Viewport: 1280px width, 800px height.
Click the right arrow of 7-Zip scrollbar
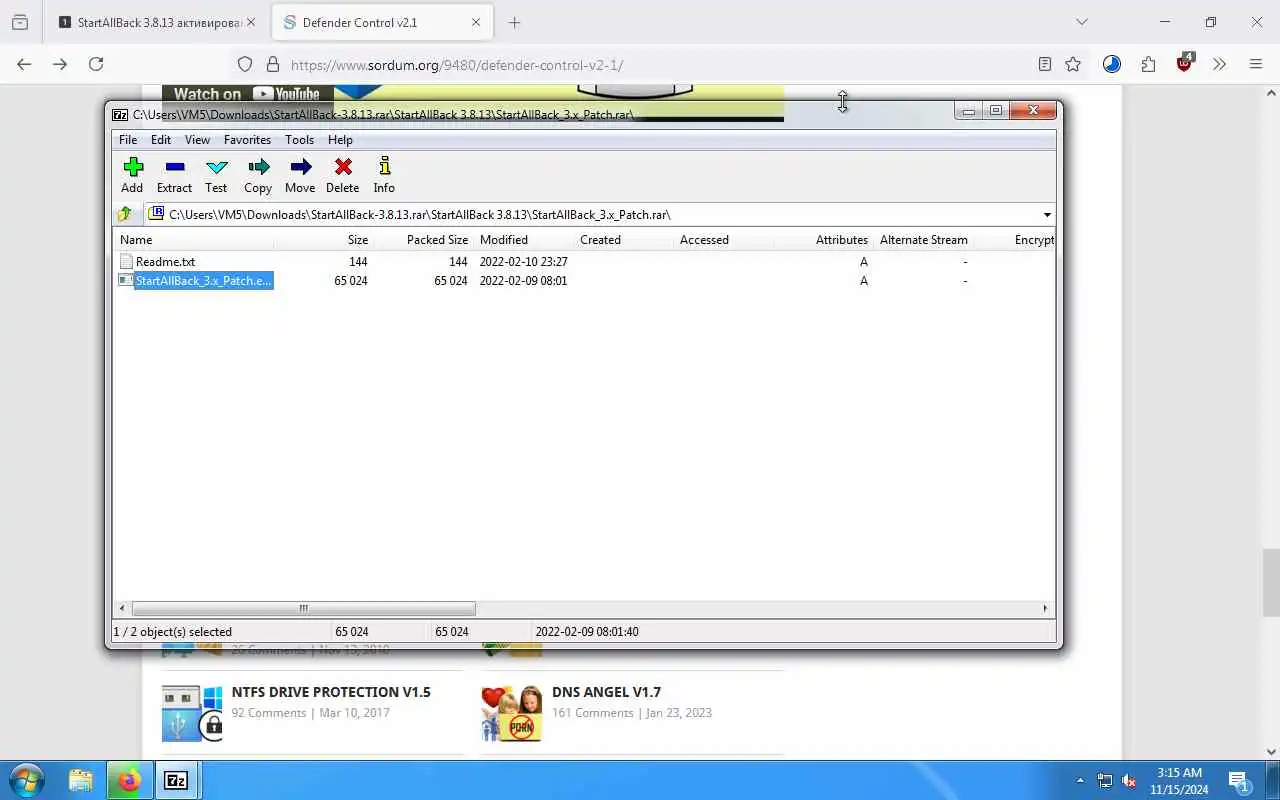(x=1045, y=608)
